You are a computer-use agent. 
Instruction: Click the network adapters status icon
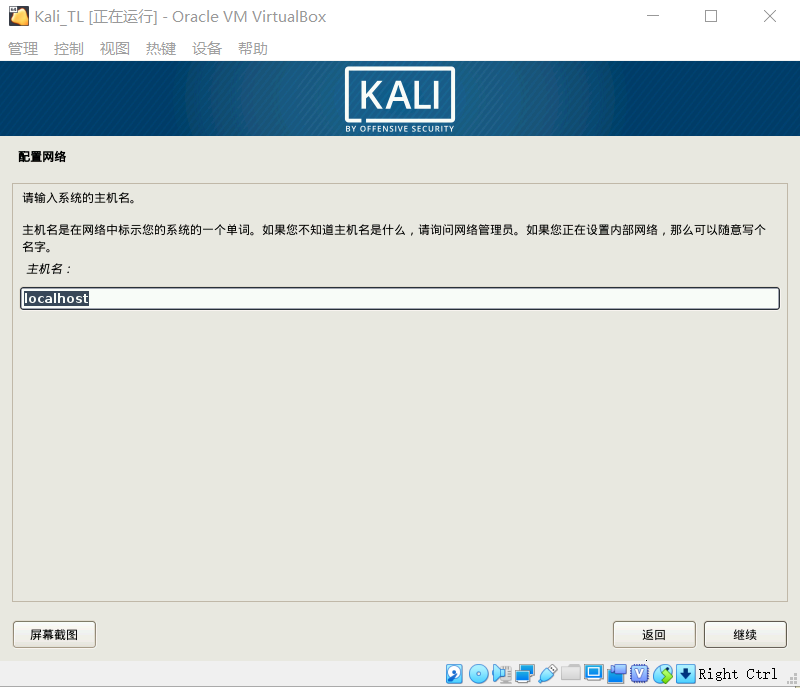(x=524, y=674)
